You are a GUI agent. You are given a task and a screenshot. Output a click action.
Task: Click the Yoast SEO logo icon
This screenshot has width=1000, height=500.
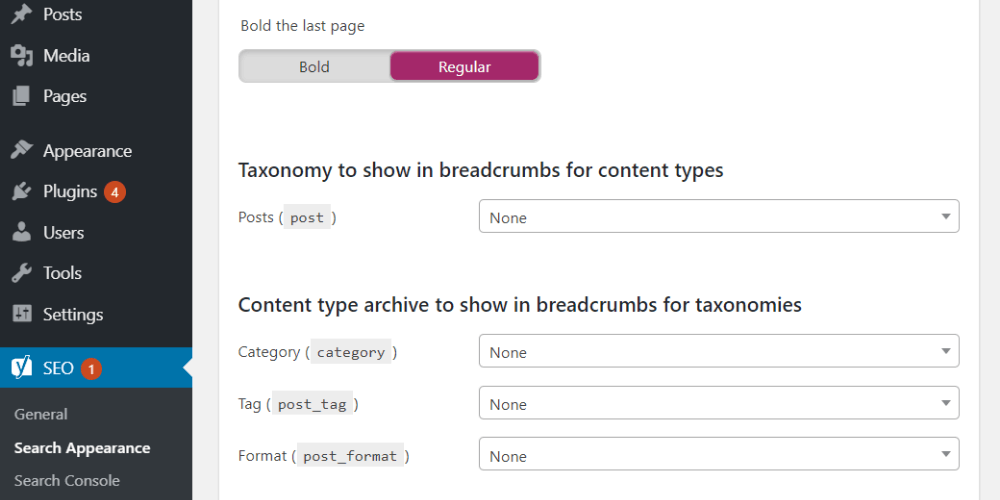(x=22, y=368)
